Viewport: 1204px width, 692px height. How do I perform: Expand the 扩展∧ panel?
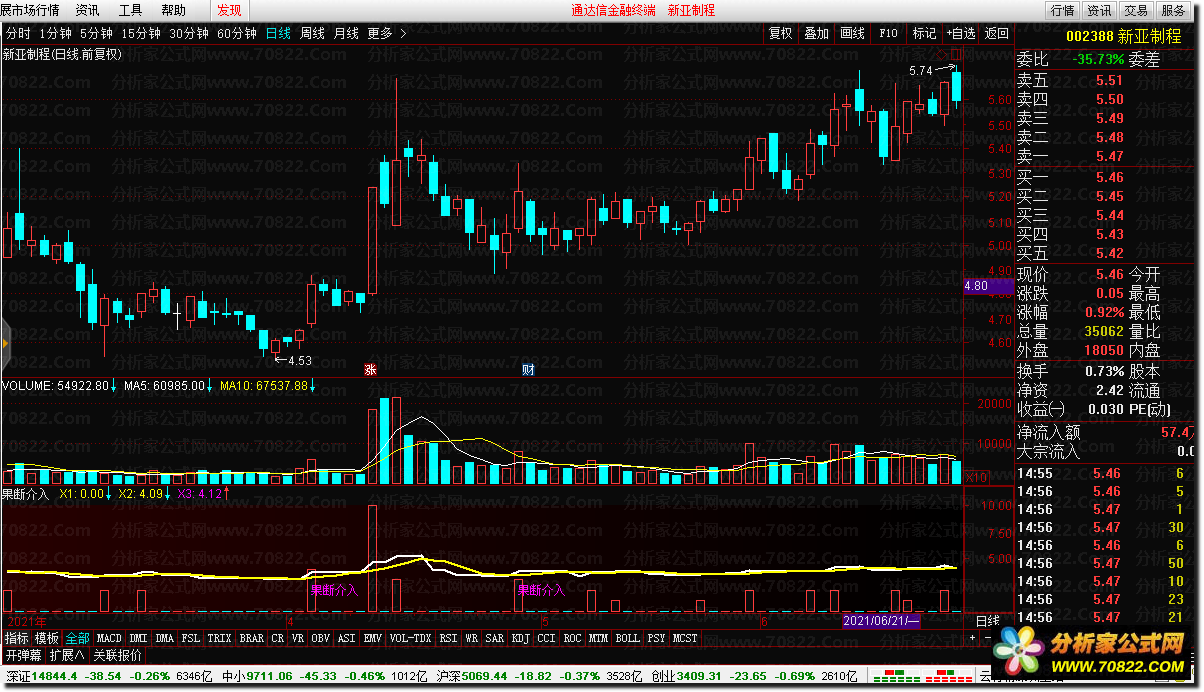point(69,655)
